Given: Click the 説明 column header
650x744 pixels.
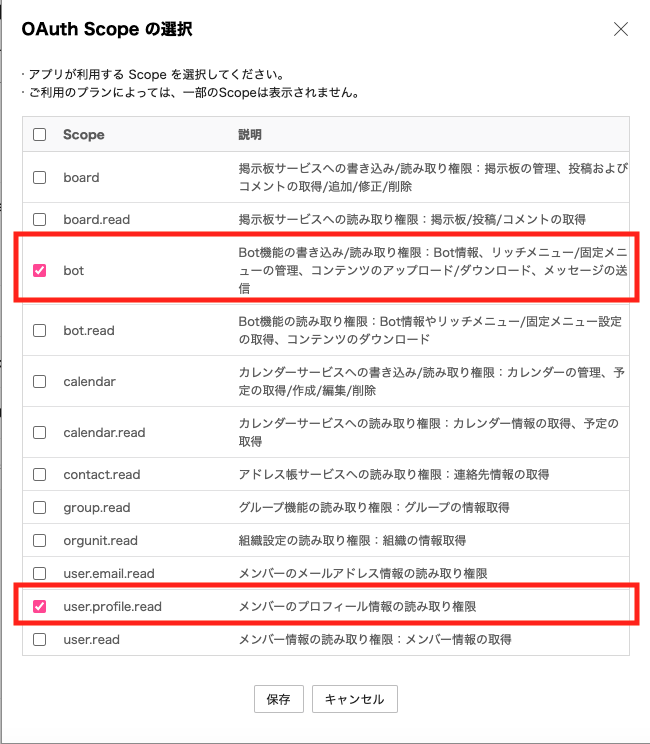Looking at the screenshot, I should point(249,134).
